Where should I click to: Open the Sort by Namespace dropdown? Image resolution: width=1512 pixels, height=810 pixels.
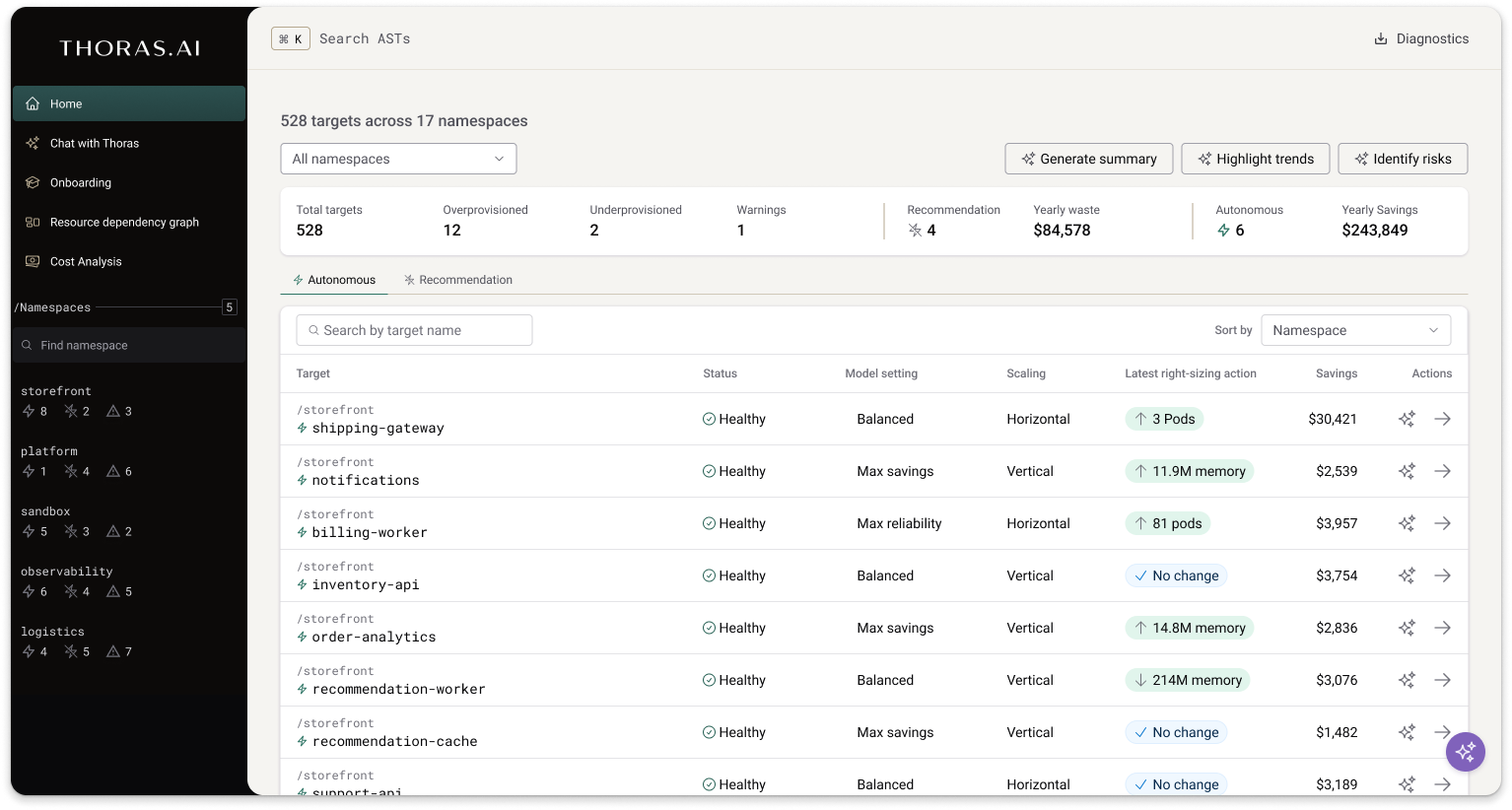(1355, 330)
